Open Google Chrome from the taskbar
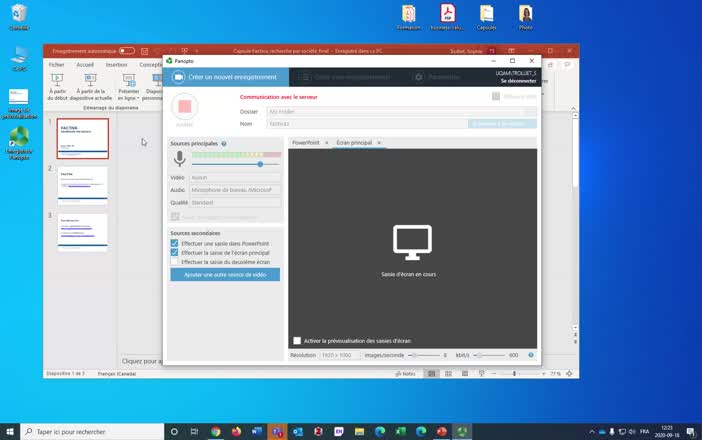Image resolution: width=702 pixels, height=440 pixels. pos(216,431)
